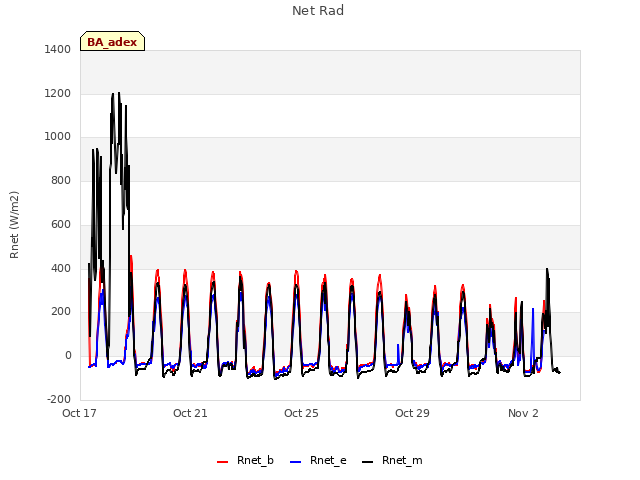Screen dimensions: 640x480
Task: Click the red Rnet_b legend swatch
Action: click(x=222, y=462)
